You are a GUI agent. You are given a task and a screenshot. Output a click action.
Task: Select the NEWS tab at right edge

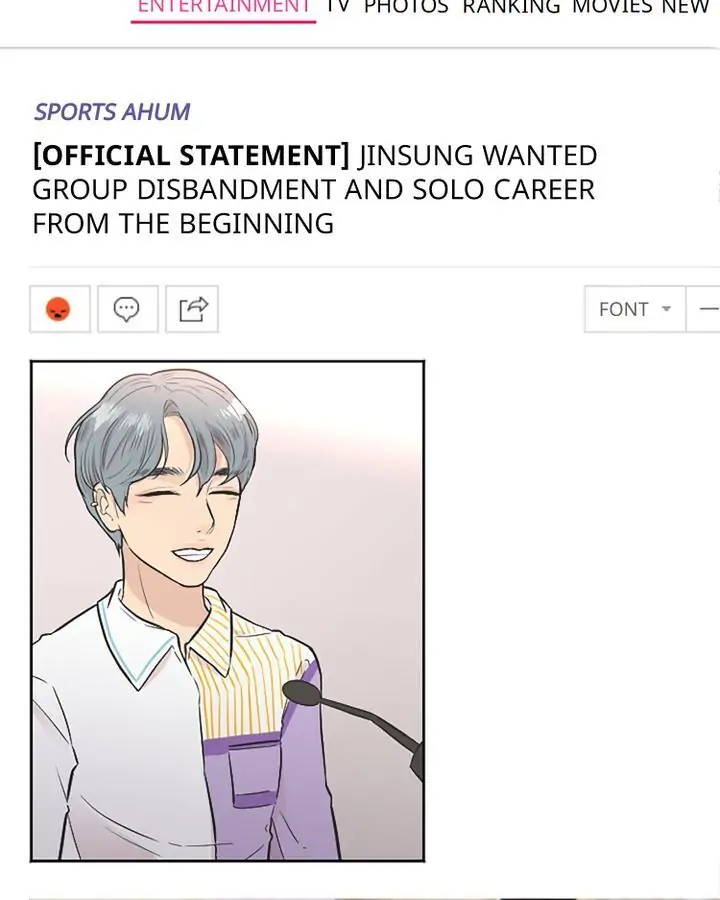click(686, 7)
